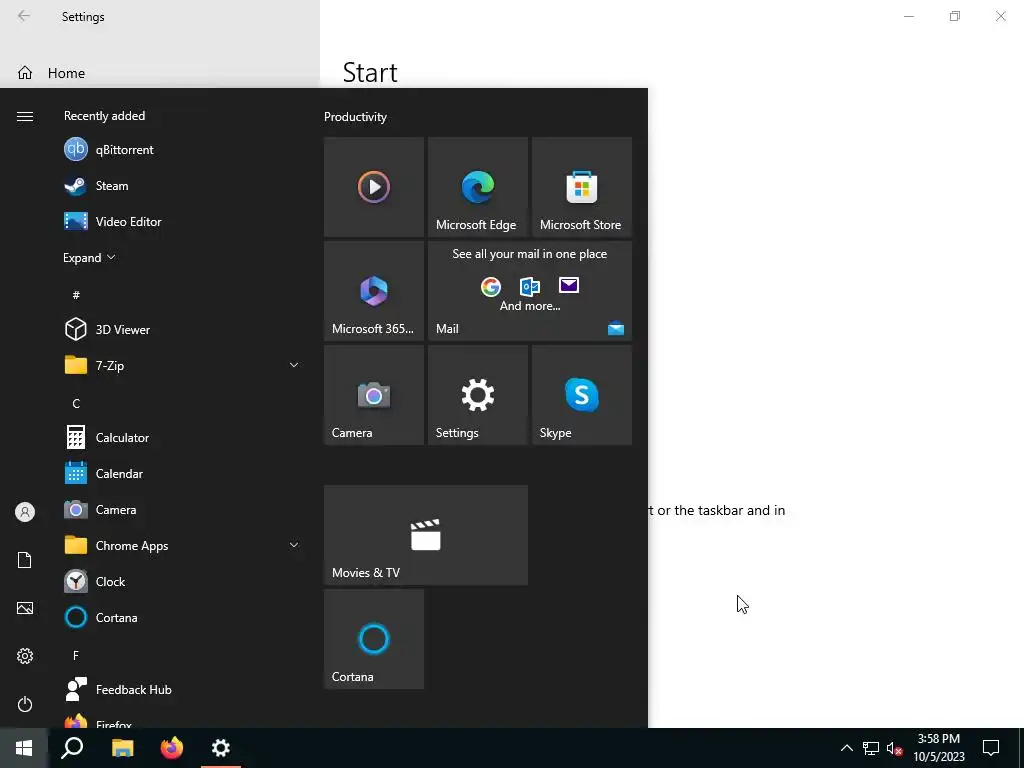Click the # letter index header
The image size is (1024, 768).
click(76, 295)
